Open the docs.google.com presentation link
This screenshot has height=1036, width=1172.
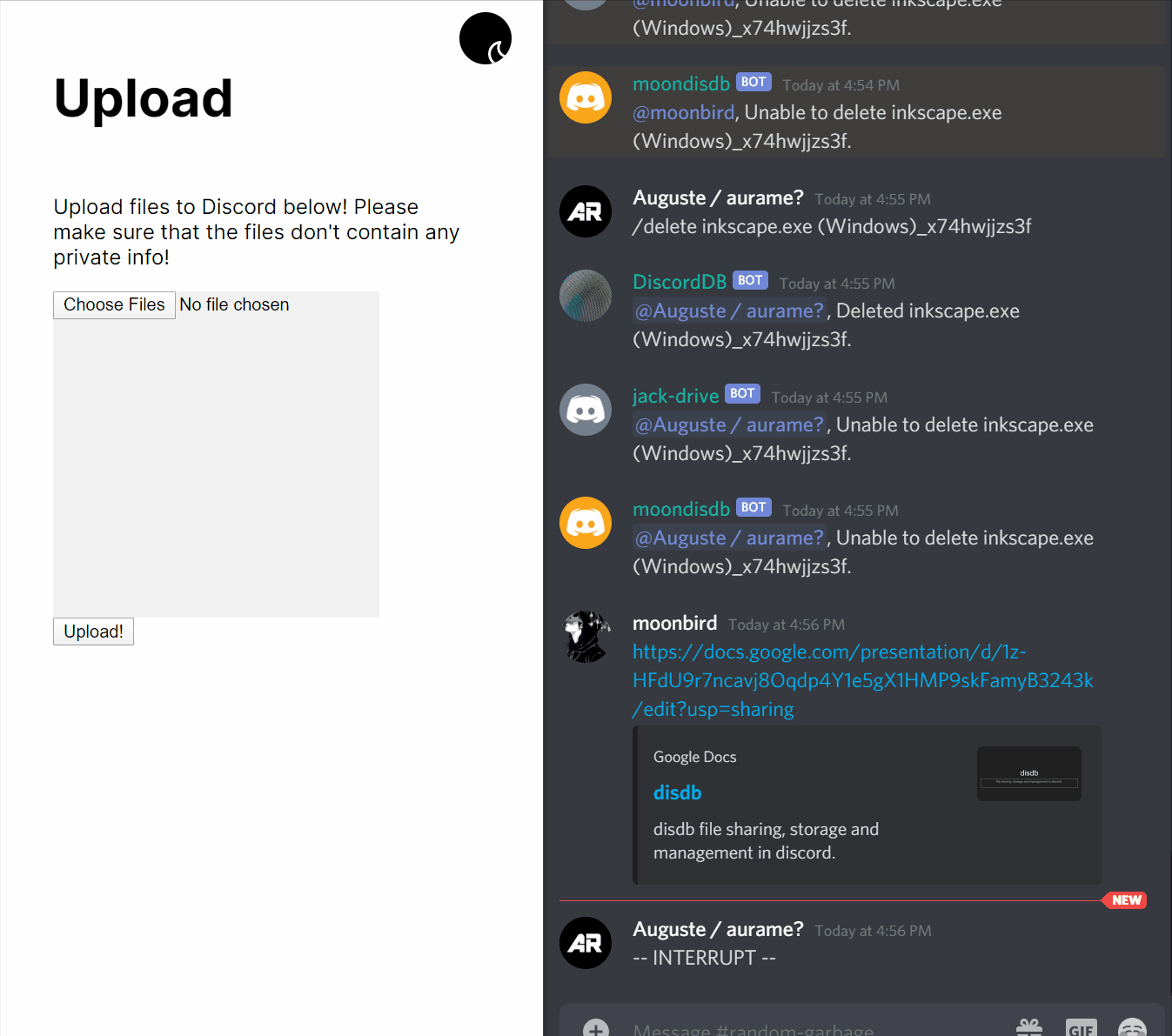pyautogui.click(x=862, y=680)
